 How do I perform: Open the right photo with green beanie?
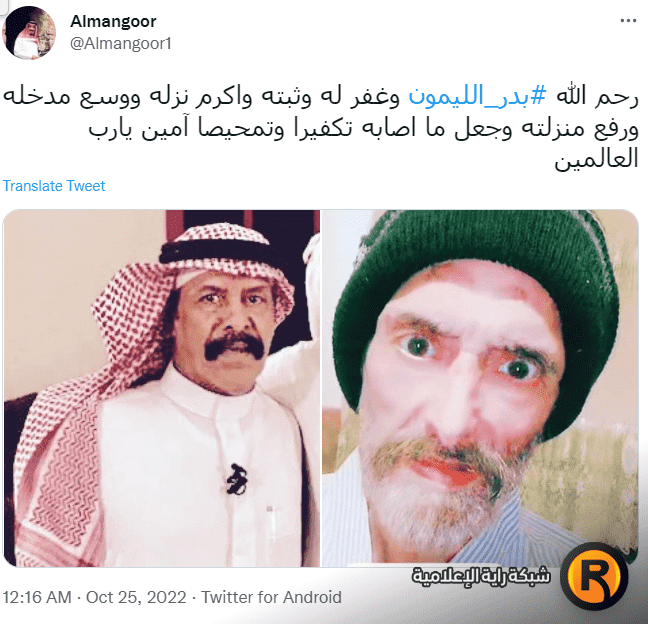(x=480, y=388)
